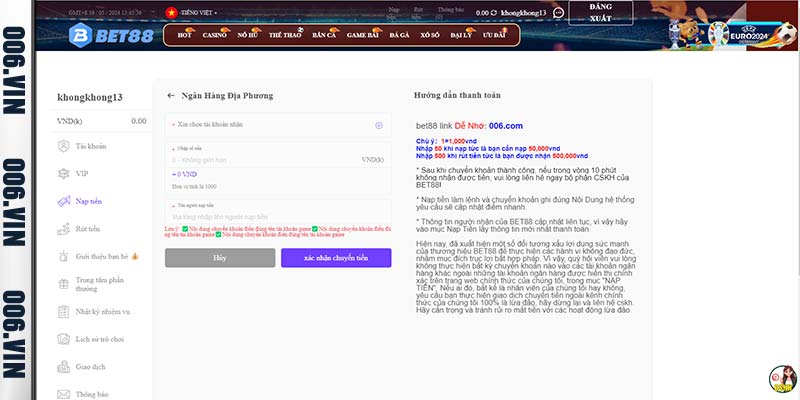Open the NỔ HŨ menu
This screenshot has width=800, height=400.
pos(247,35)
